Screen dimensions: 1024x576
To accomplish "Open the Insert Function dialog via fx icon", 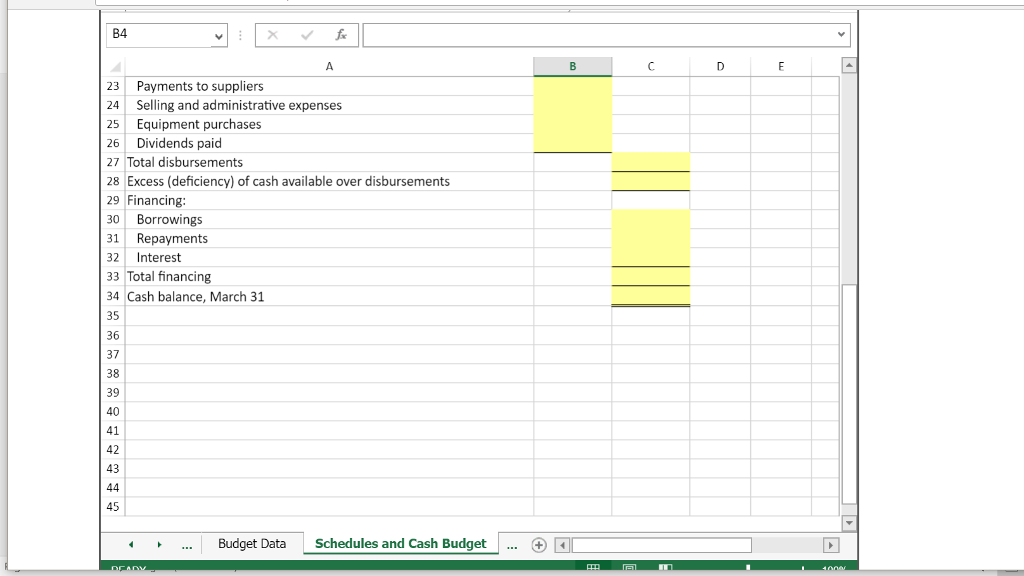I will pos(340,34).
